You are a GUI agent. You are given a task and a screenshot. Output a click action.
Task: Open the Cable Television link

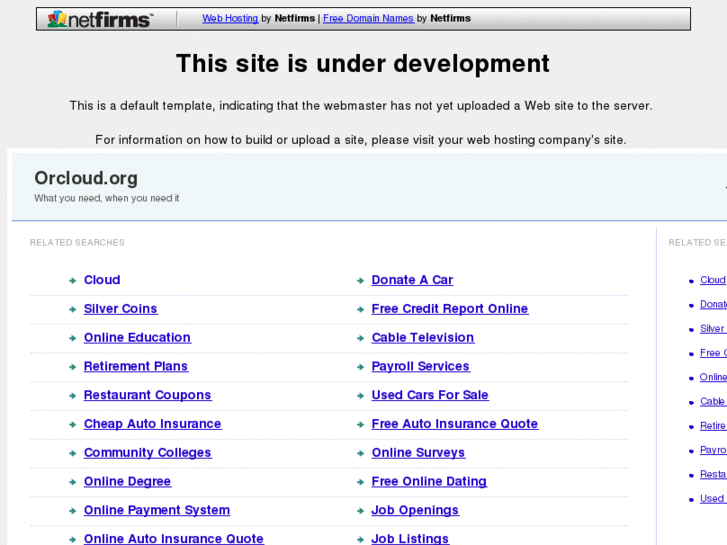tap(423, 337)
